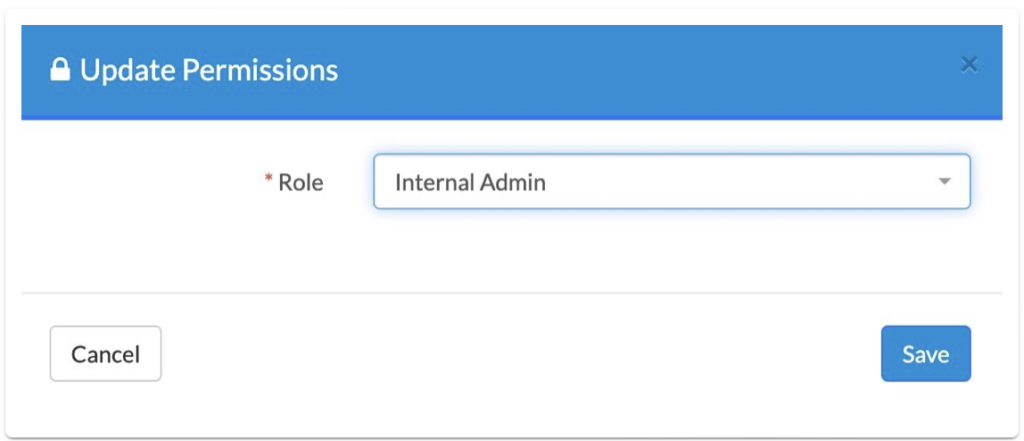Click blank footer space between Cancel and Save

click(521, 353)
